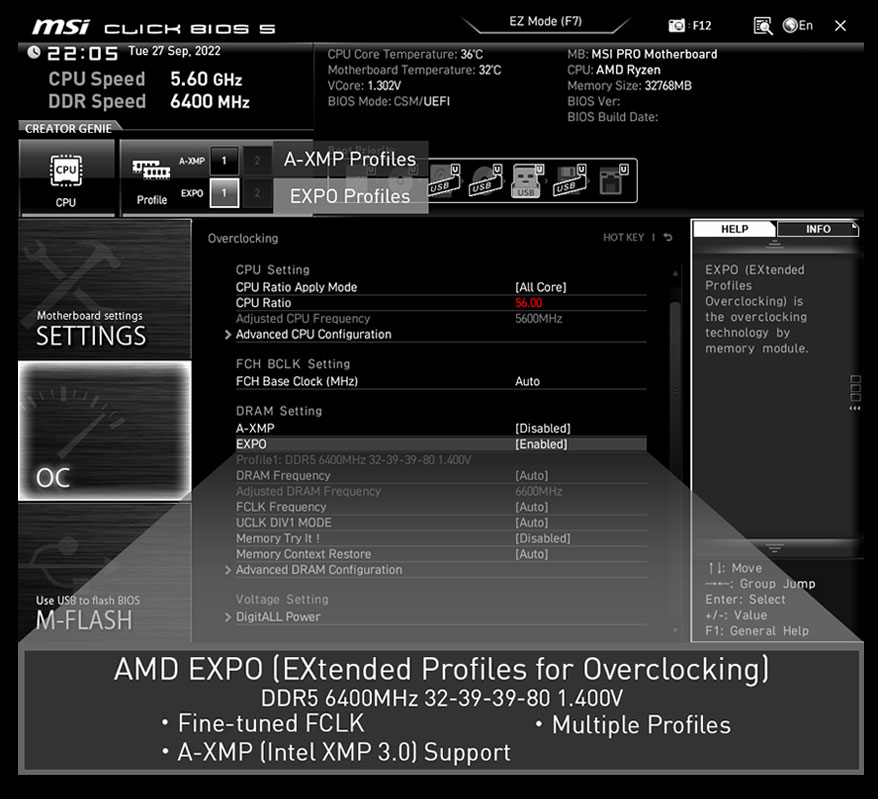Click the screenshot camera F12 icon
This screenshot has height=799, width=878.
pyautogui.click(x=678, y=26)
